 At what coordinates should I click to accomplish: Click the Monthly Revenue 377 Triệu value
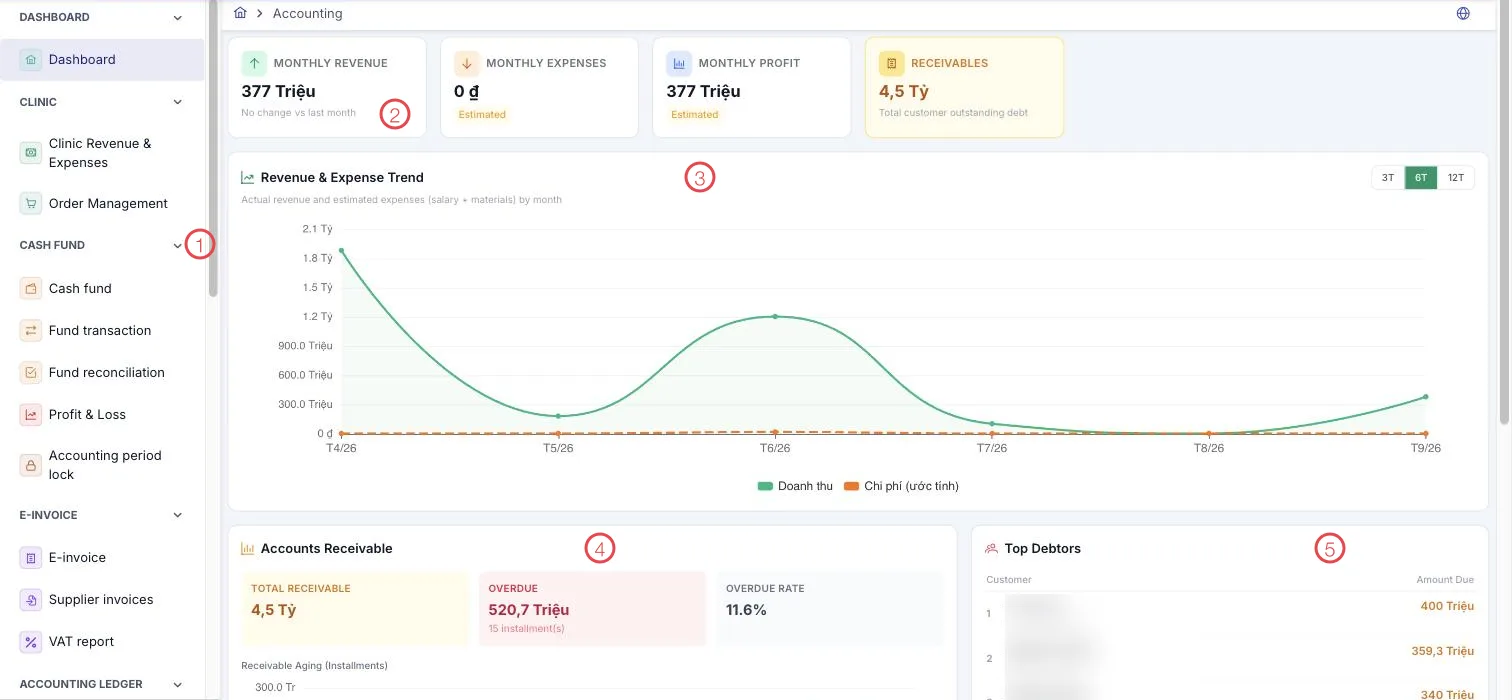point(279,92)
